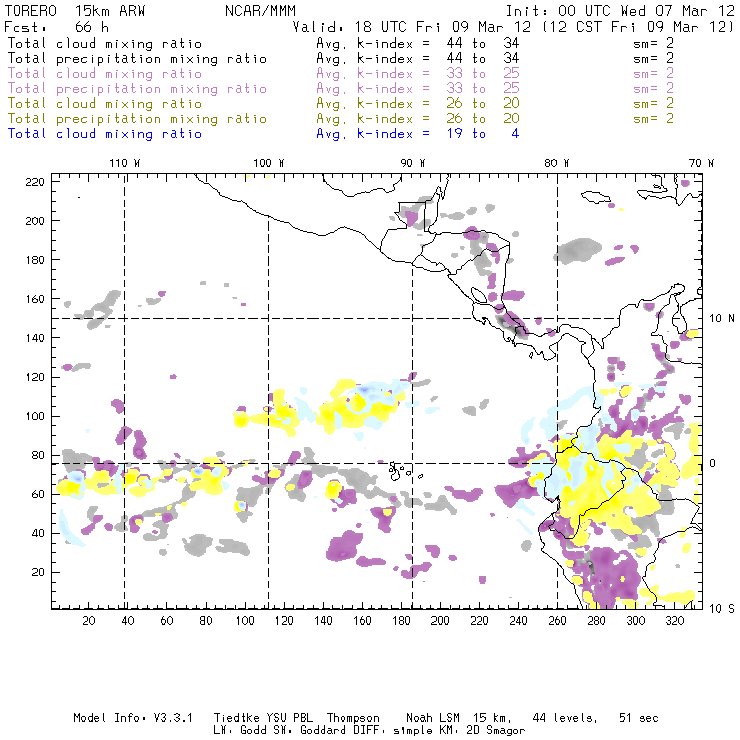Click the '200' tick label on horizontal axis

click(x=440, y=621)
